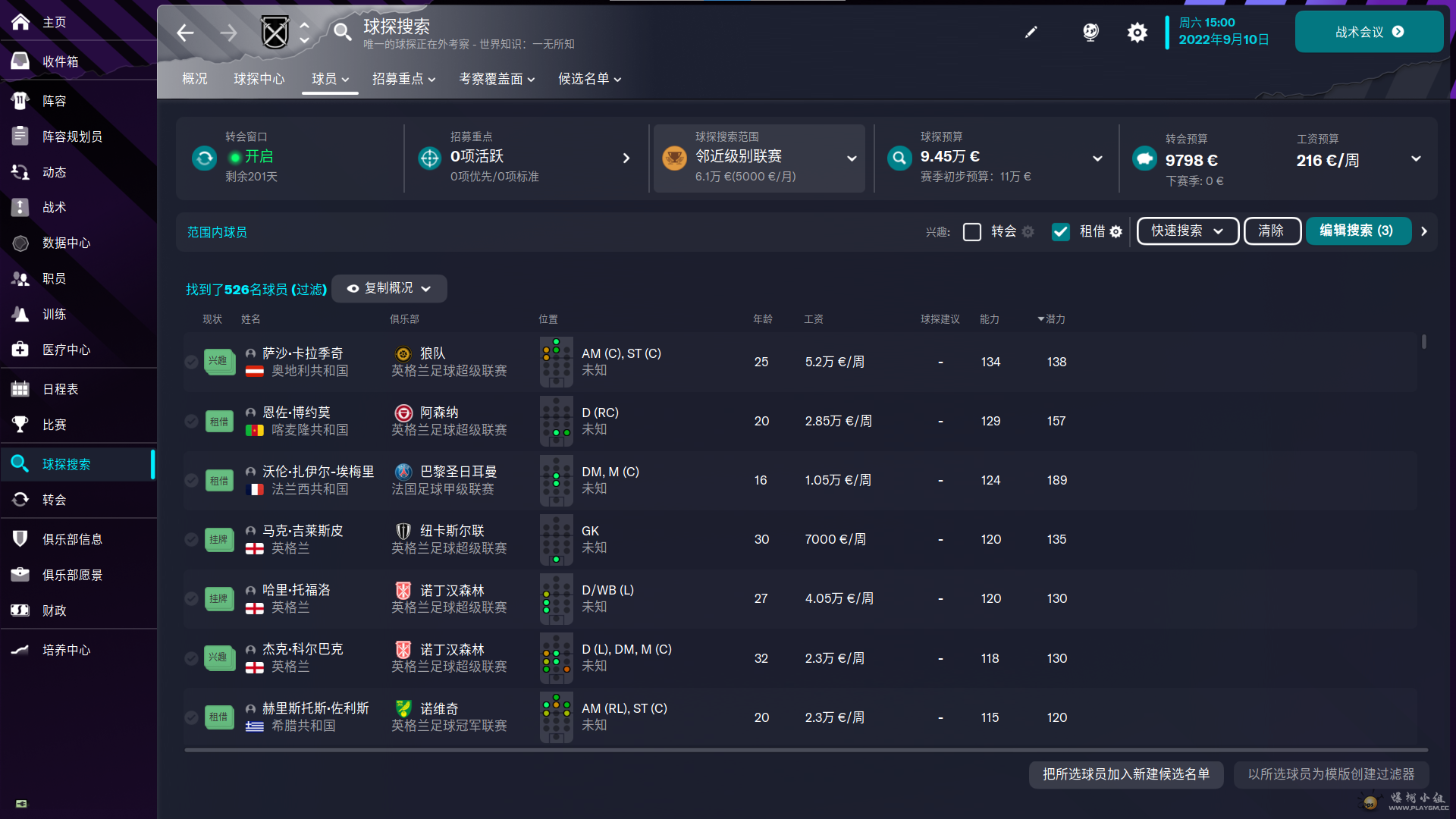Expand the 邻近级别联赛 scouting range dropdown
This screenshot has width=1456, height=819.
[851, 158]
